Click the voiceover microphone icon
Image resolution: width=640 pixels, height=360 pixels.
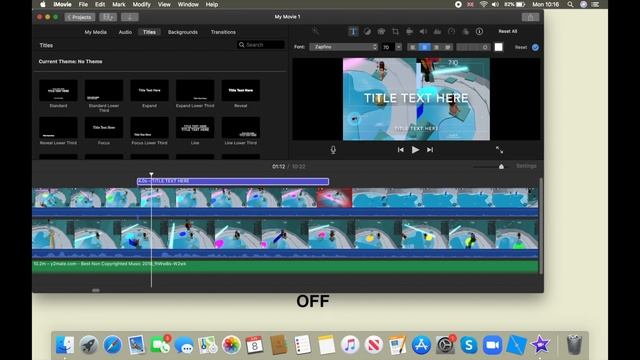tap(333, 150)
